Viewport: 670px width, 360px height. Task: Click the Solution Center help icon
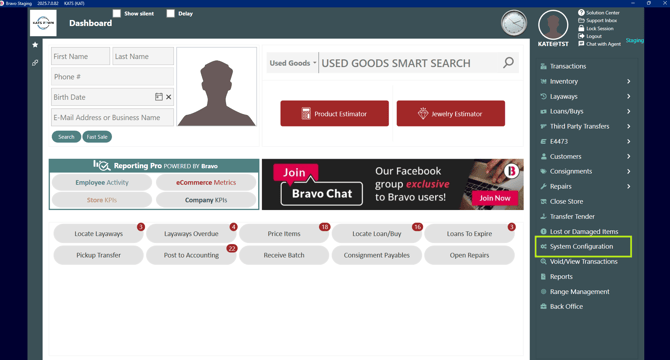pyautogui.click(x=581, y=13)
